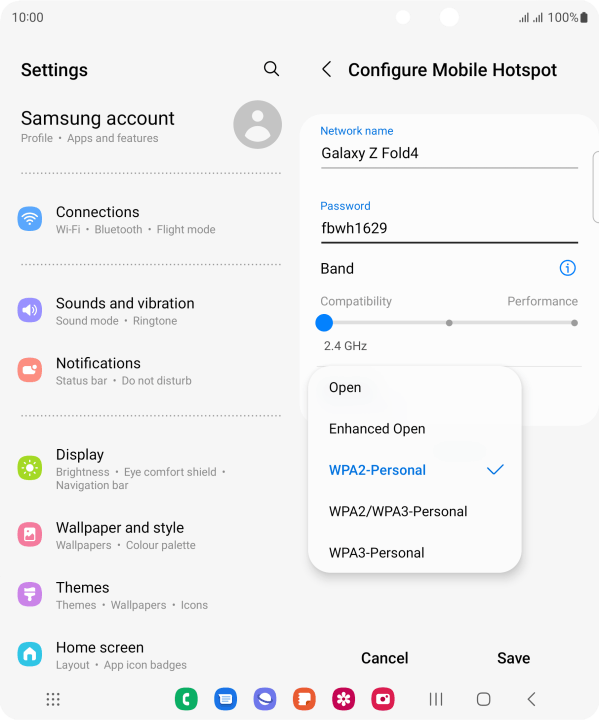Tap the Band info icon

(x=567, y=268)
